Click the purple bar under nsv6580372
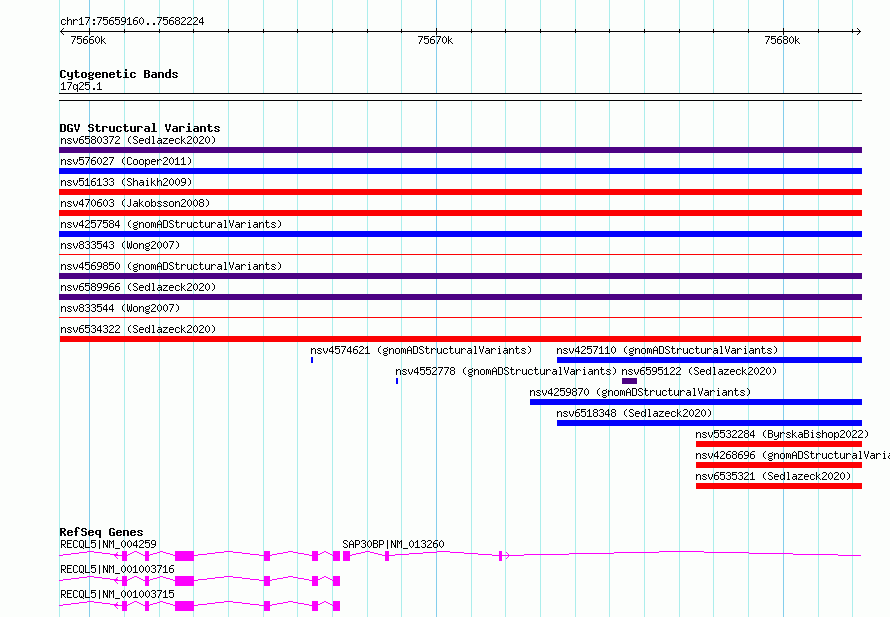Image resolution: width=890 pixels, height=617 pixels. coord(460,150)
